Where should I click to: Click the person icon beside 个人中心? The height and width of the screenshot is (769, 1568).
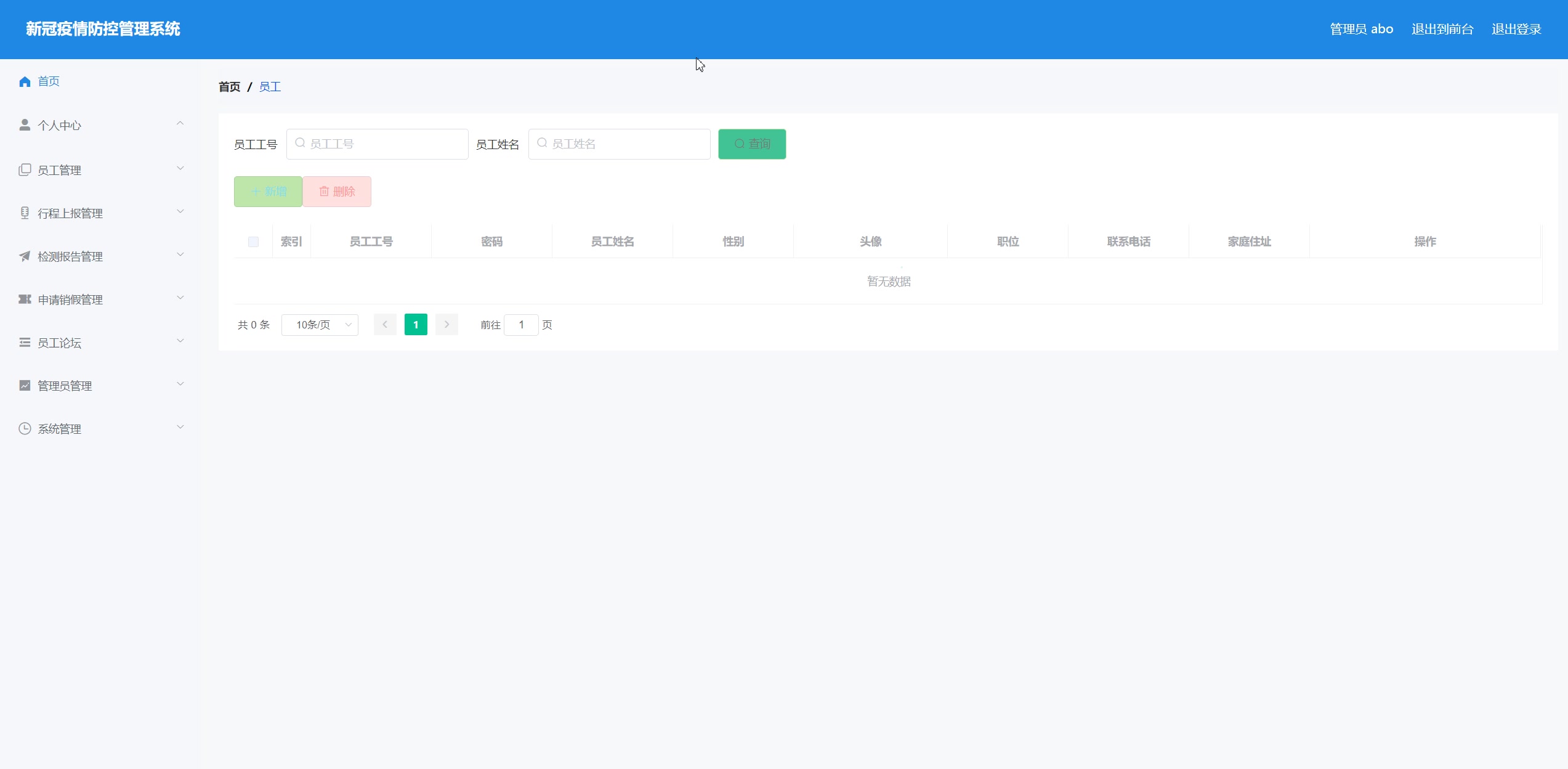[x=25, y=125]
